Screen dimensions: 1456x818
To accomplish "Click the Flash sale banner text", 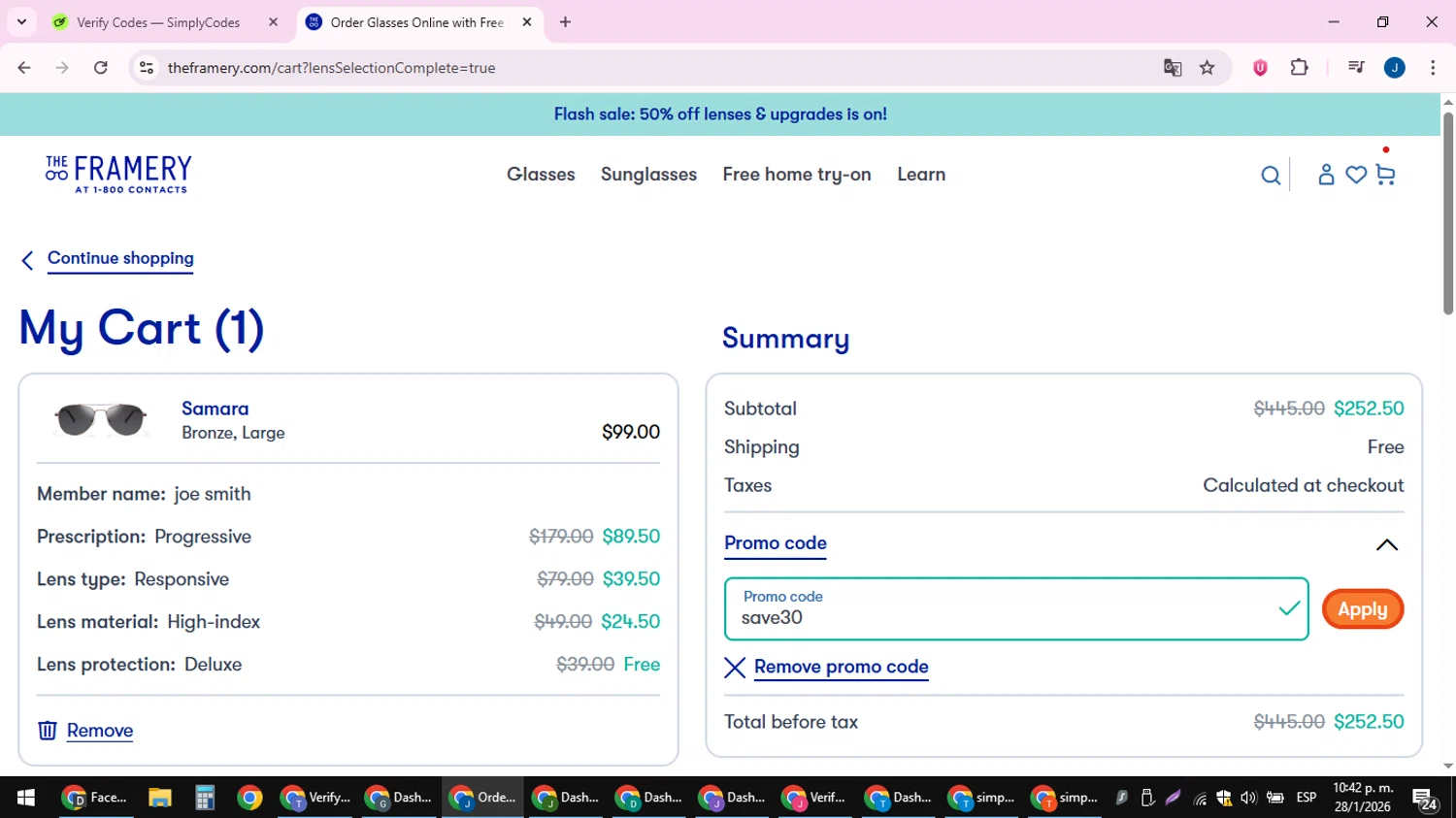I will pyautogui.click(x=720, y=115).
